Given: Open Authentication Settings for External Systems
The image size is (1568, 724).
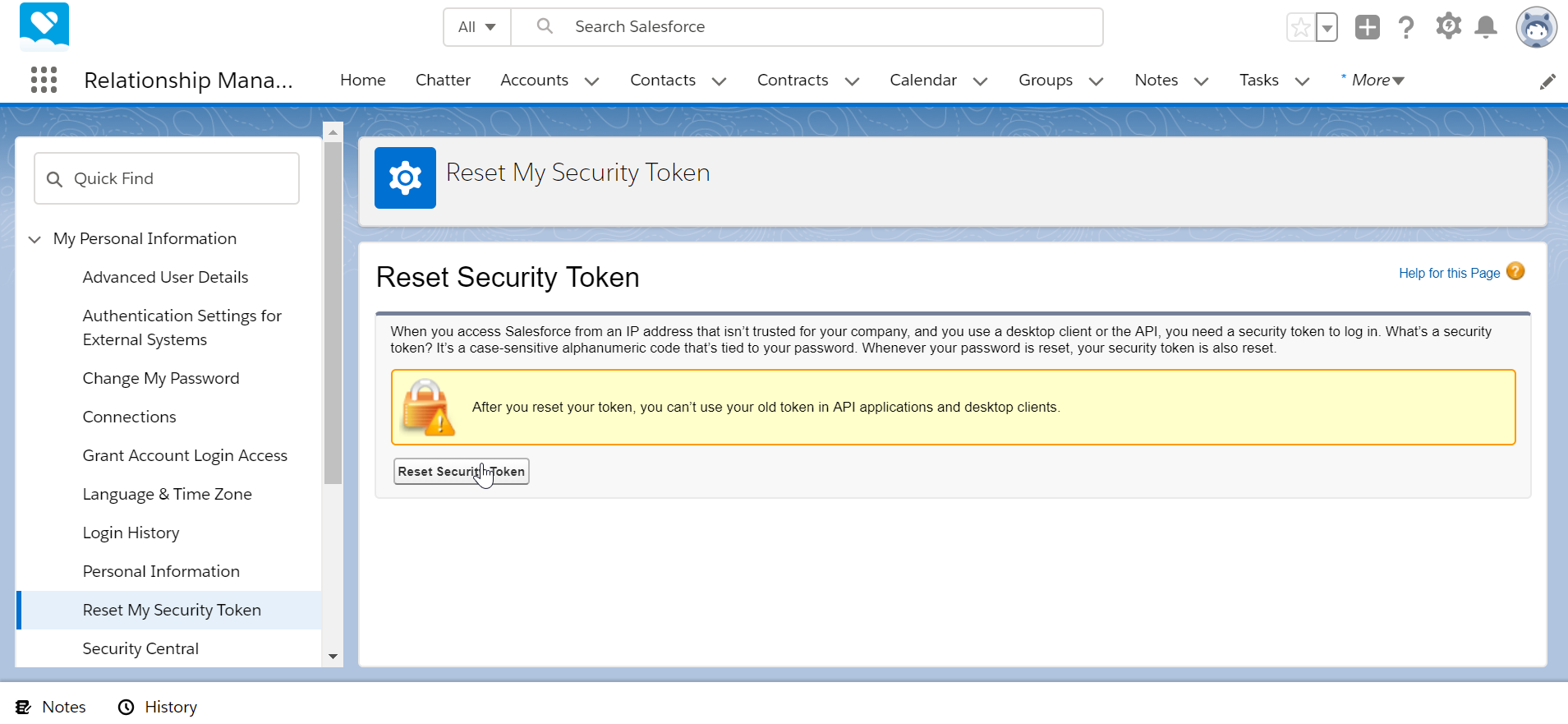Looking at the screenshot, I should 182,328.
